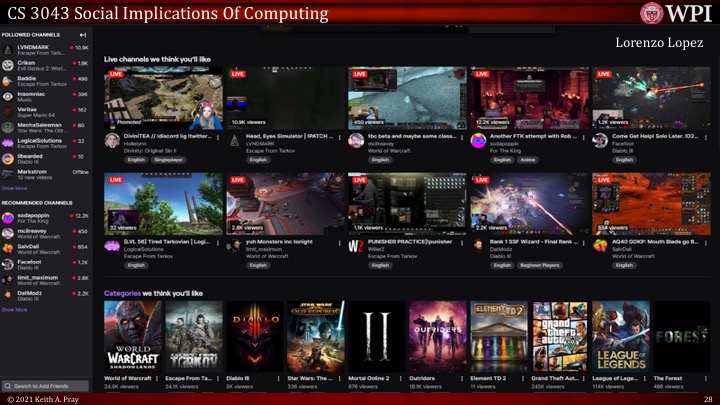The height and width of the screenshot is (405, 720).
Task: Expand Show More under Followed Channels
Action: 14,188
